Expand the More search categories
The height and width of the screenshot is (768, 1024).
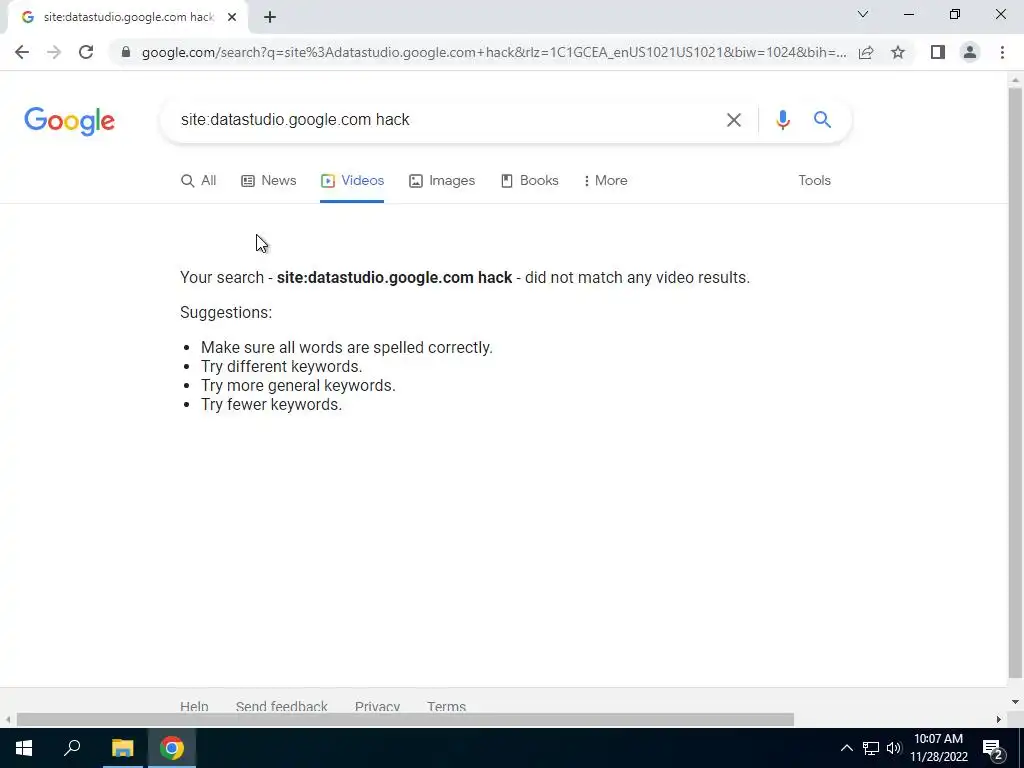tap(605, 181)
